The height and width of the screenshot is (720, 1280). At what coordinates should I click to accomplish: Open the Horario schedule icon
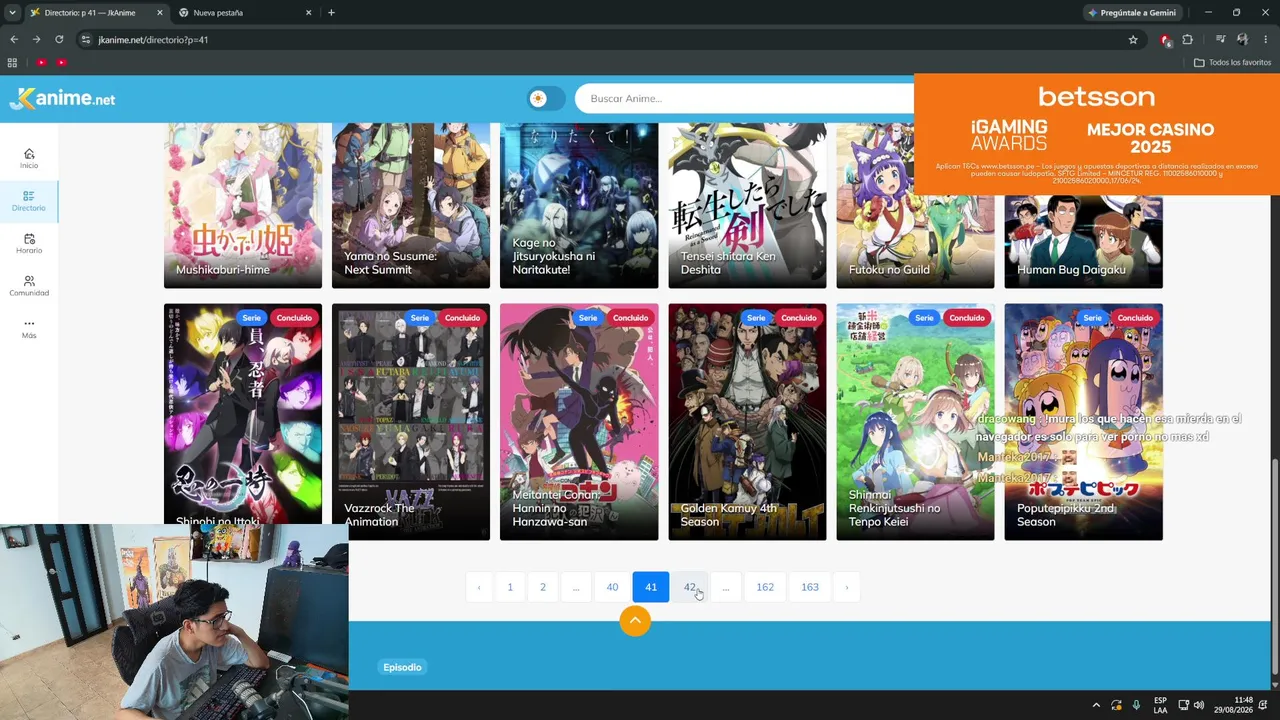(x=29, y=244)
